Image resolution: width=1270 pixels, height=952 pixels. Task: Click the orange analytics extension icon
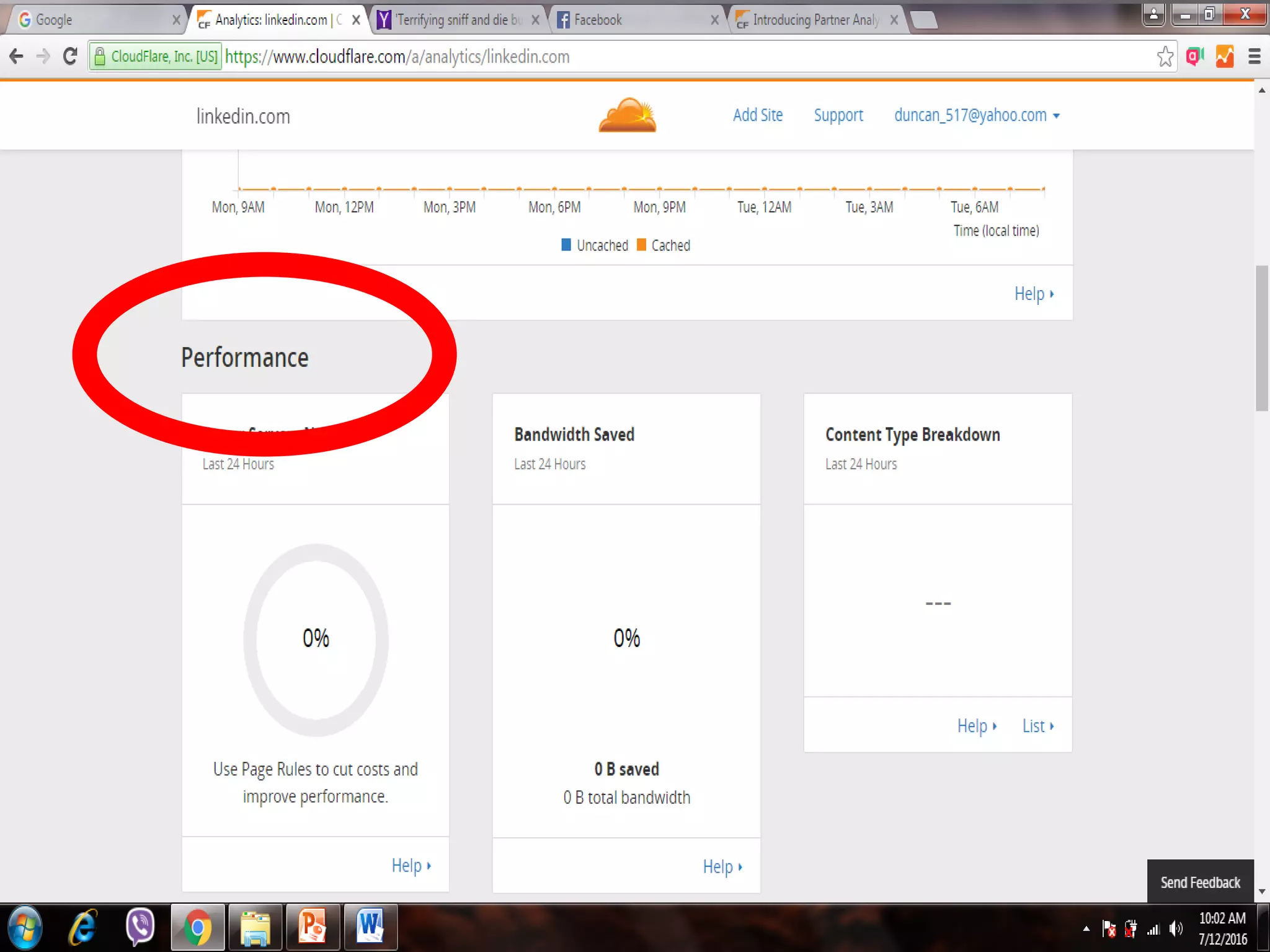pyautogui.click(x=1224, y=56)
